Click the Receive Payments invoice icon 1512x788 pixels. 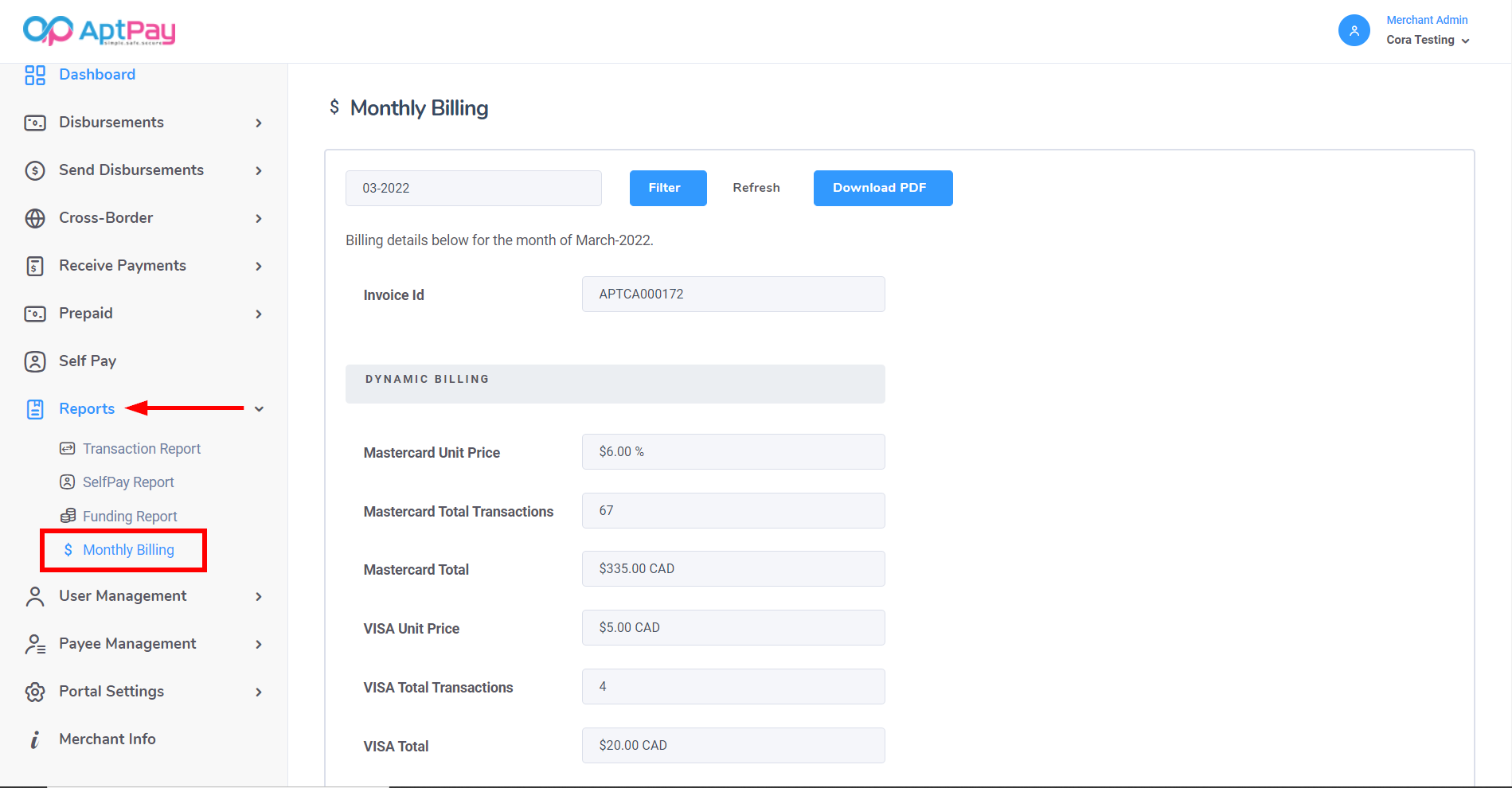(x=35, y=266)
